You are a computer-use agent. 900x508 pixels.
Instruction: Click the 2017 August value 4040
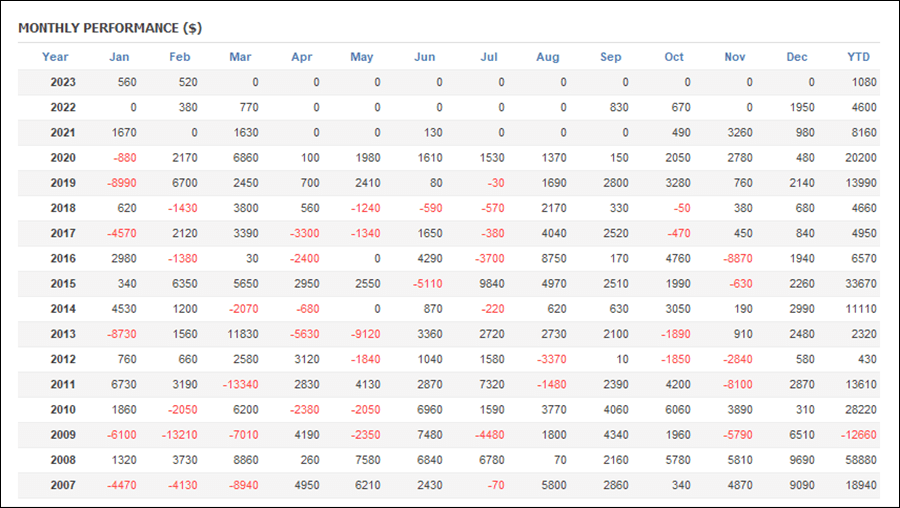(554, 234)
